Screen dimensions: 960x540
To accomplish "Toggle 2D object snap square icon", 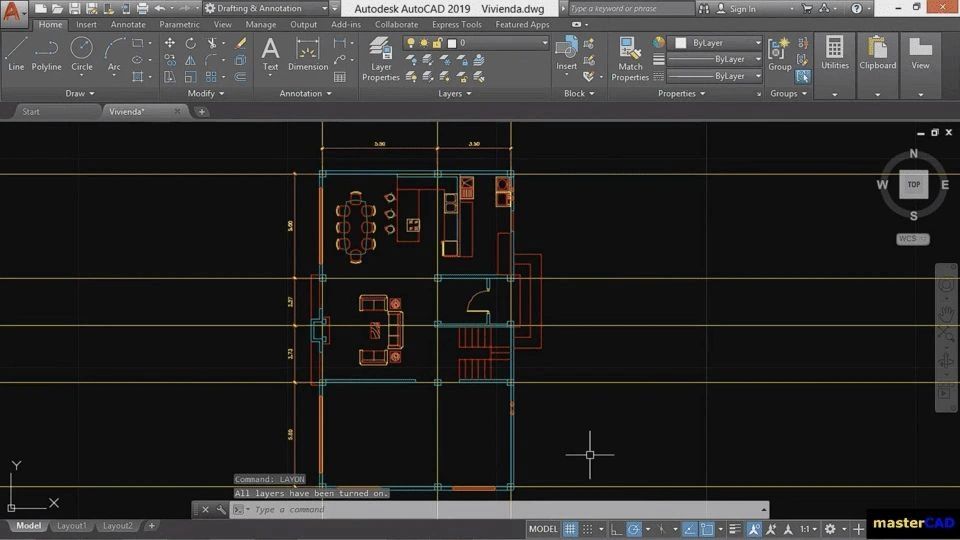I will 707,529.
